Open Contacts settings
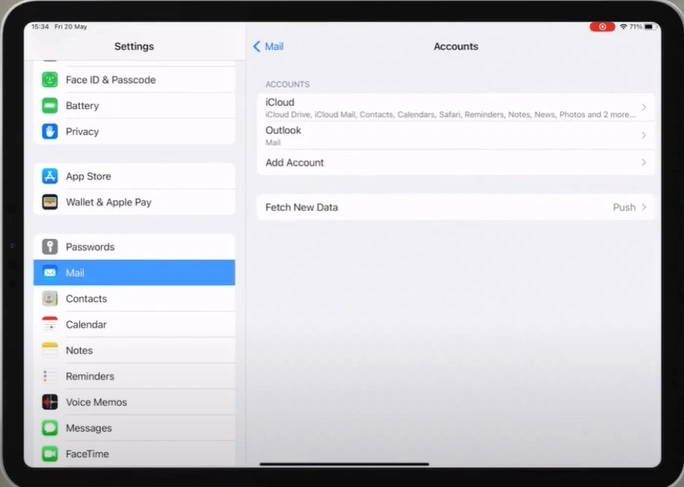Image resolution: width=684 pixels, height=487 pixels. (134, 298)
